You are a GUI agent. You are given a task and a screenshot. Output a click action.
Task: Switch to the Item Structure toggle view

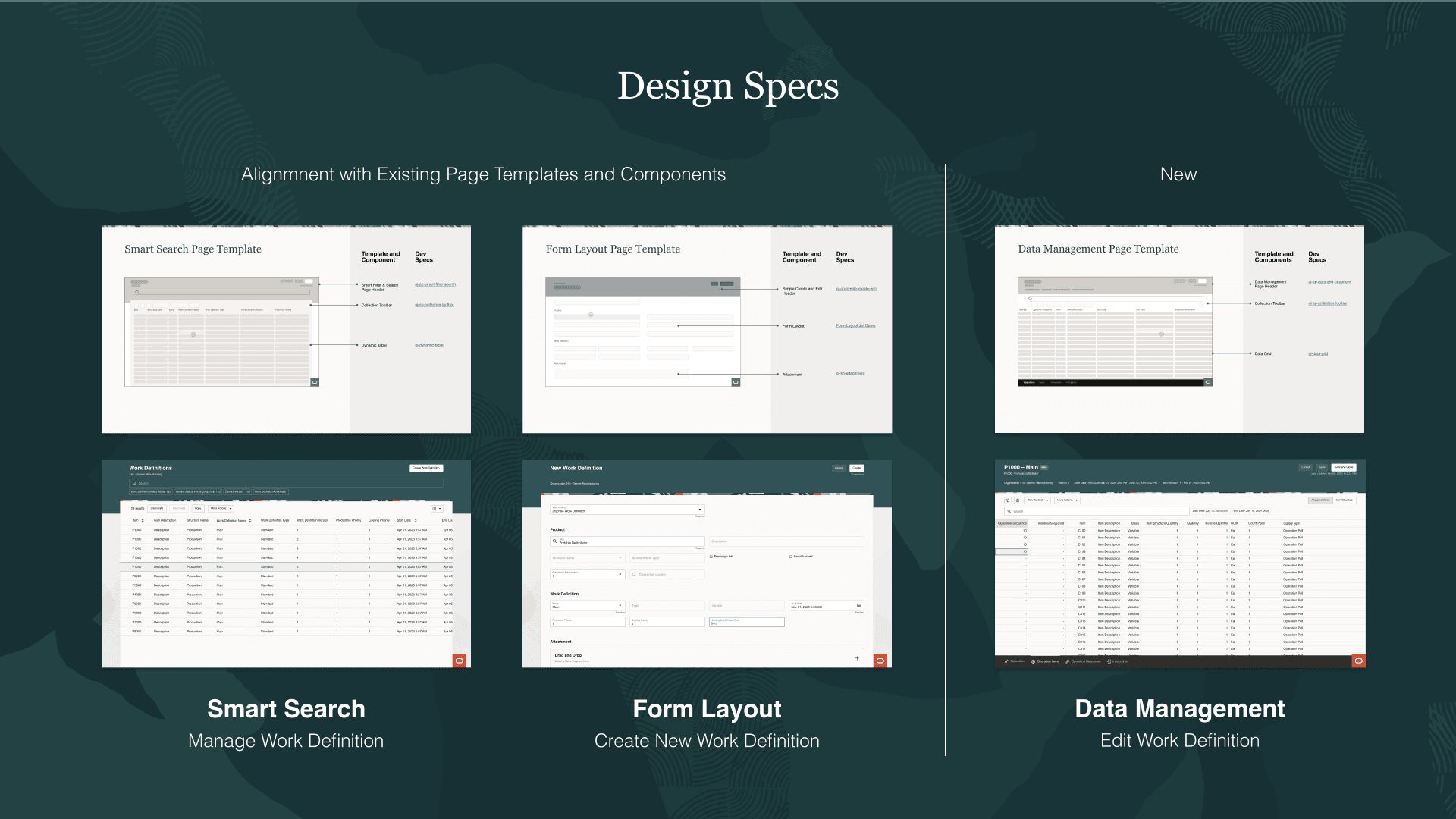pos(1345,500)
